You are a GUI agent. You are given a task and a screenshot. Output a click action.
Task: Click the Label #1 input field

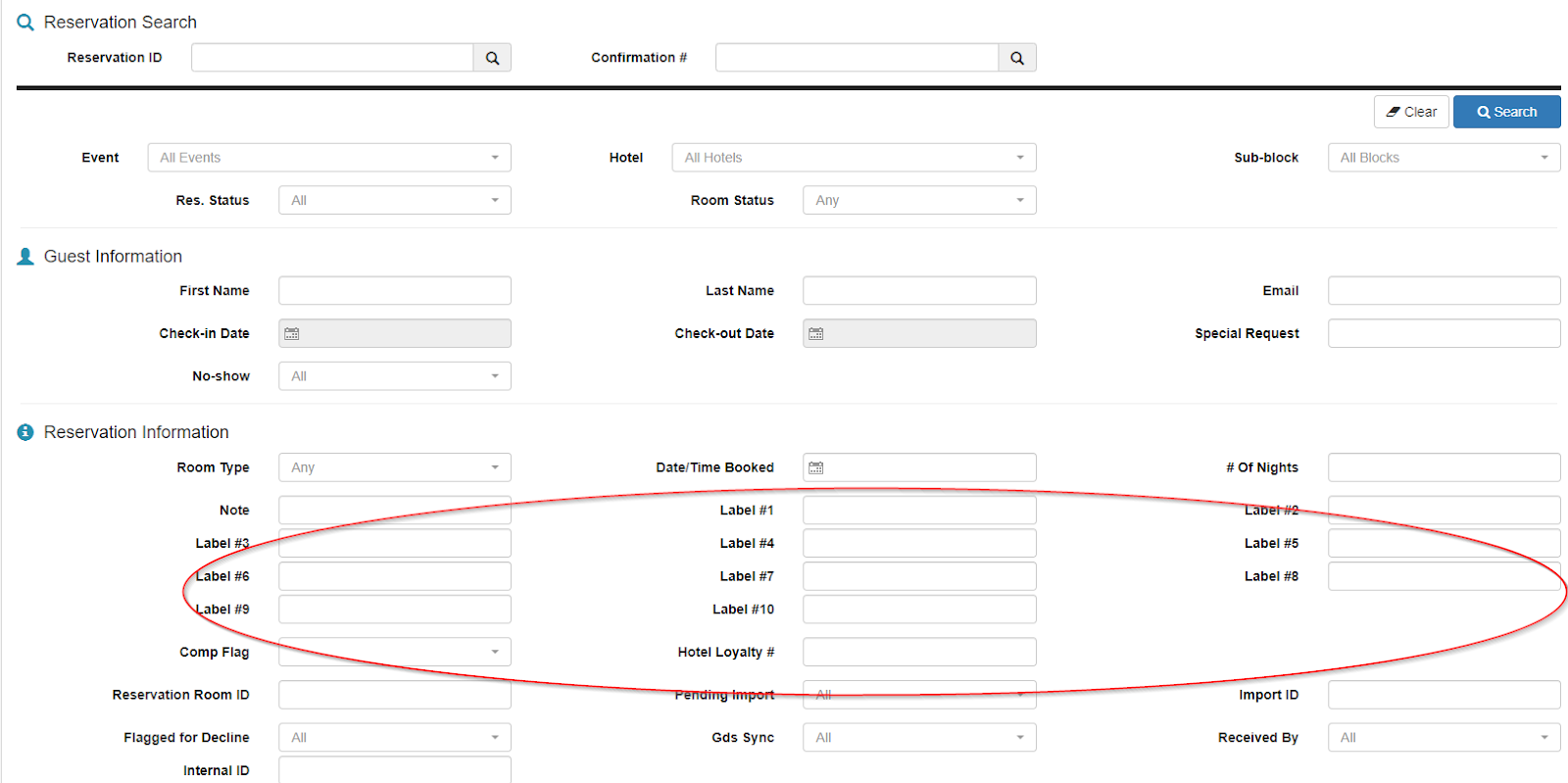pos(919,511)
